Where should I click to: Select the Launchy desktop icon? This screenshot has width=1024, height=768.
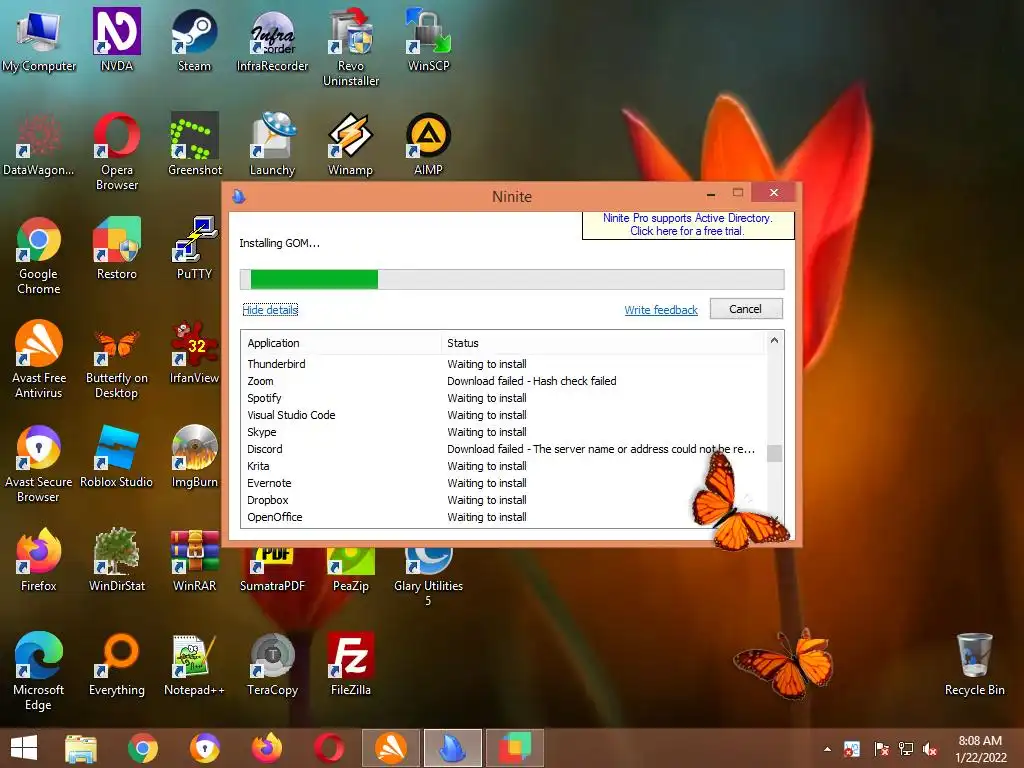click(x=272, y=144)
